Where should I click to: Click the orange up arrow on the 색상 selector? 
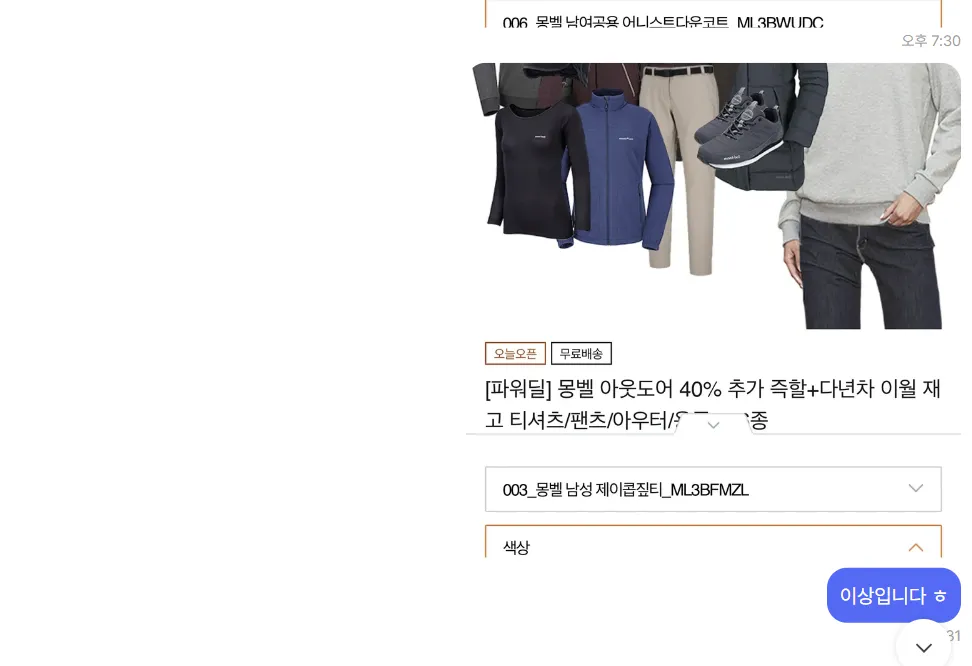click(916, 548)
